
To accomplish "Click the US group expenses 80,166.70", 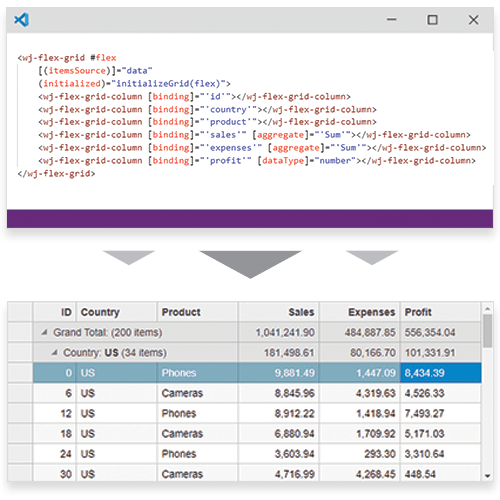I will tap(359, 352).
